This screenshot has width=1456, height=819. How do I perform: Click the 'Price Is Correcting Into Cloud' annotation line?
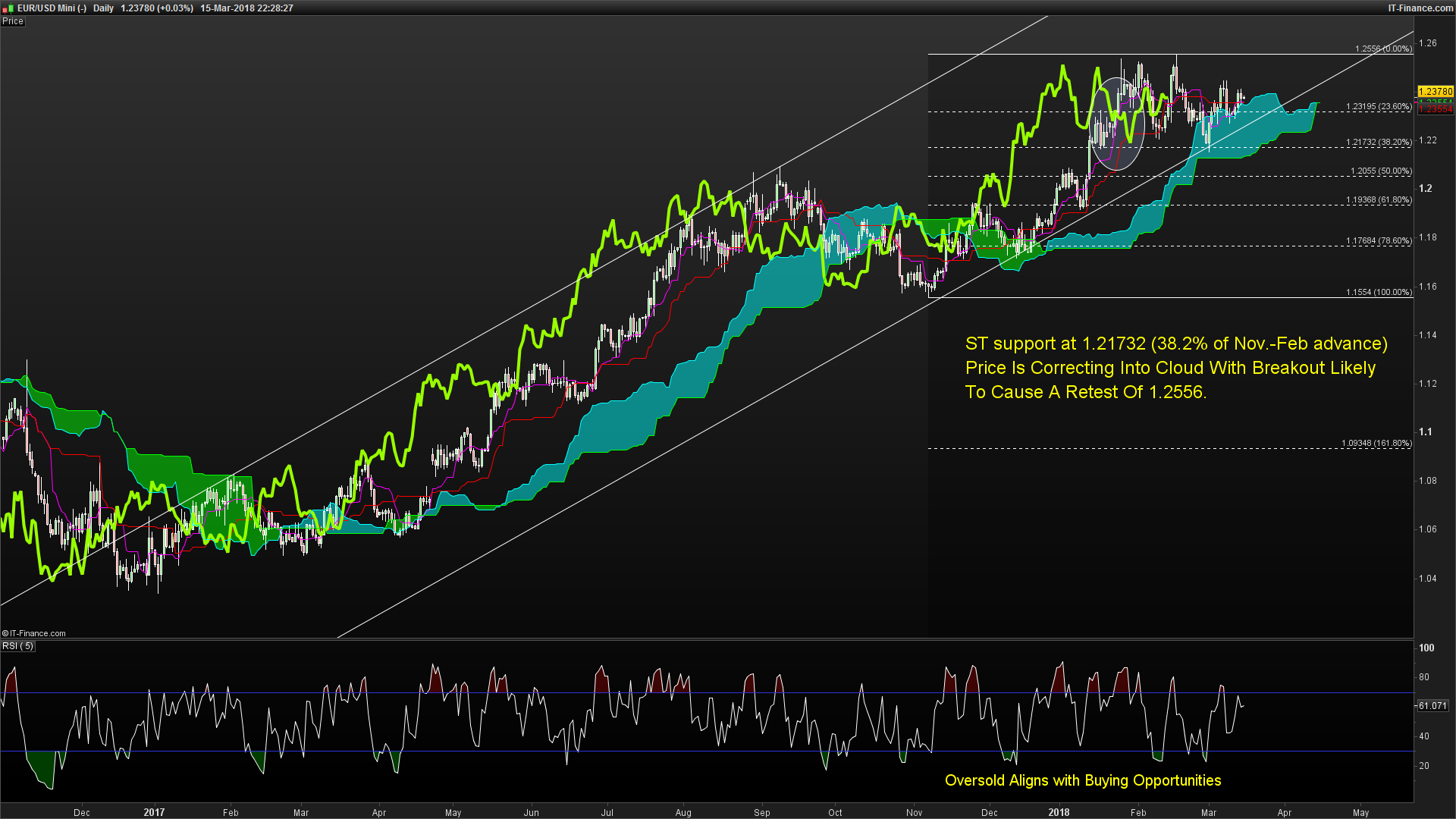[1170, 368]
